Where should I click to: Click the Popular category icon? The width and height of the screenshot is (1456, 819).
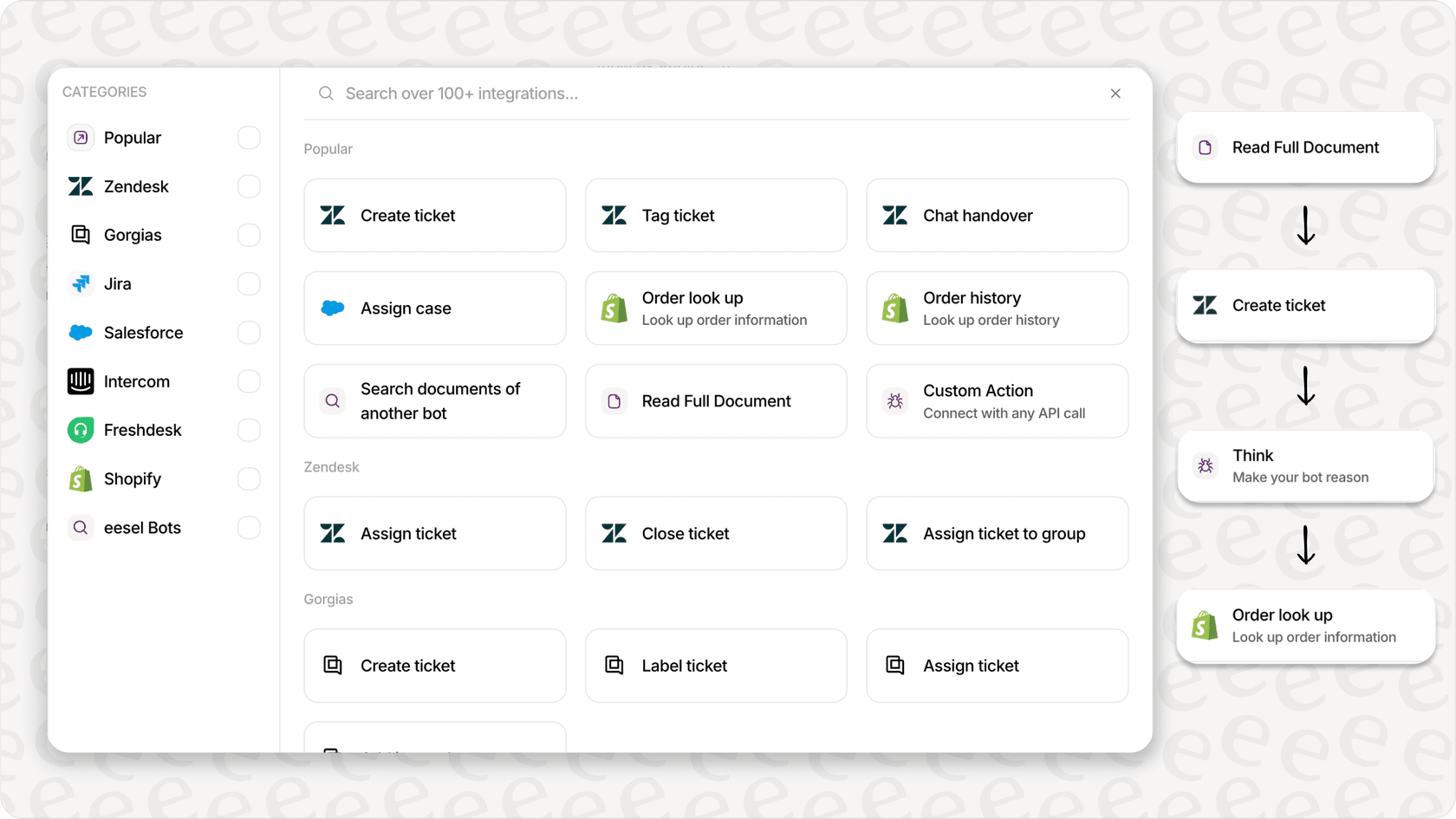pyautogui.click(x=81, y=138)
